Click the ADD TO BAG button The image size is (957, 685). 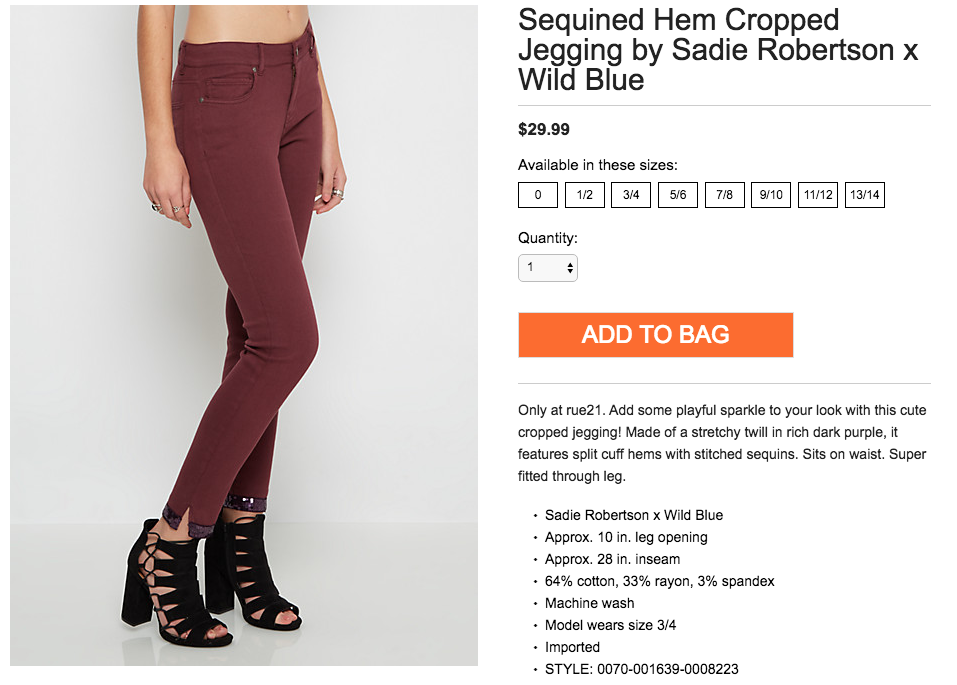(655, 335)
